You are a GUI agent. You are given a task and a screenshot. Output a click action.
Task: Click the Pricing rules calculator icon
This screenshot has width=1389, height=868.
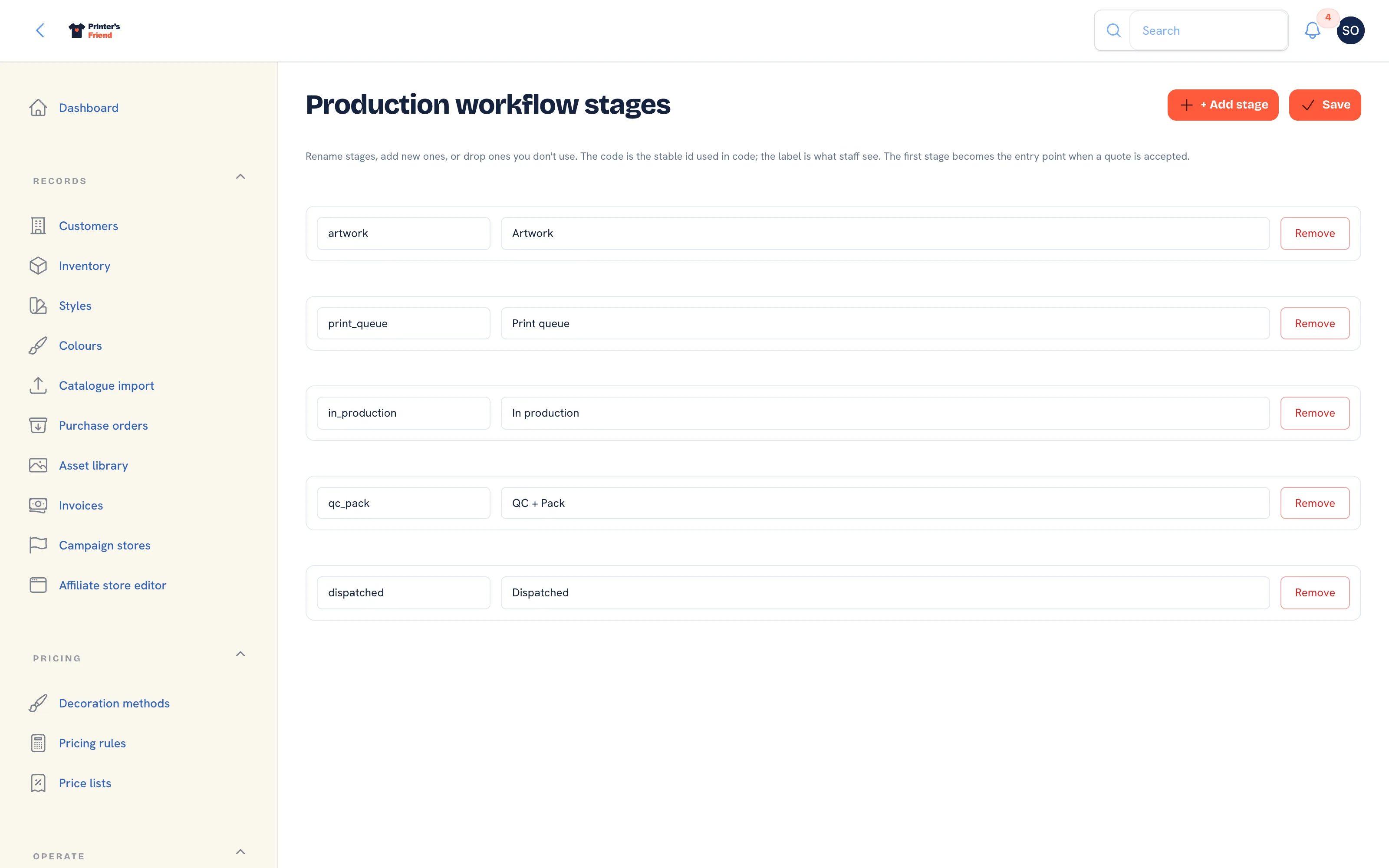[x=39, y=743]
